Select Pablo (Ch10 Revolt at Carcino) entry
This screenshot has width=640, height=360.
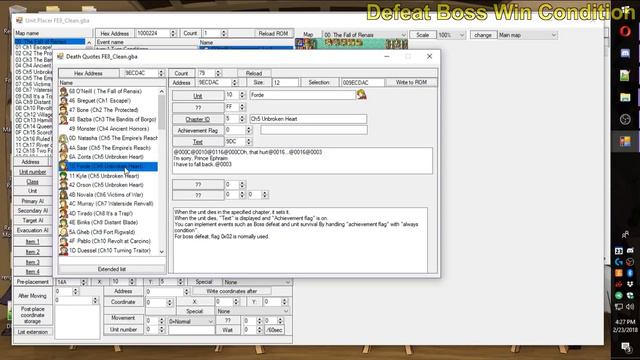pos(109,241)
